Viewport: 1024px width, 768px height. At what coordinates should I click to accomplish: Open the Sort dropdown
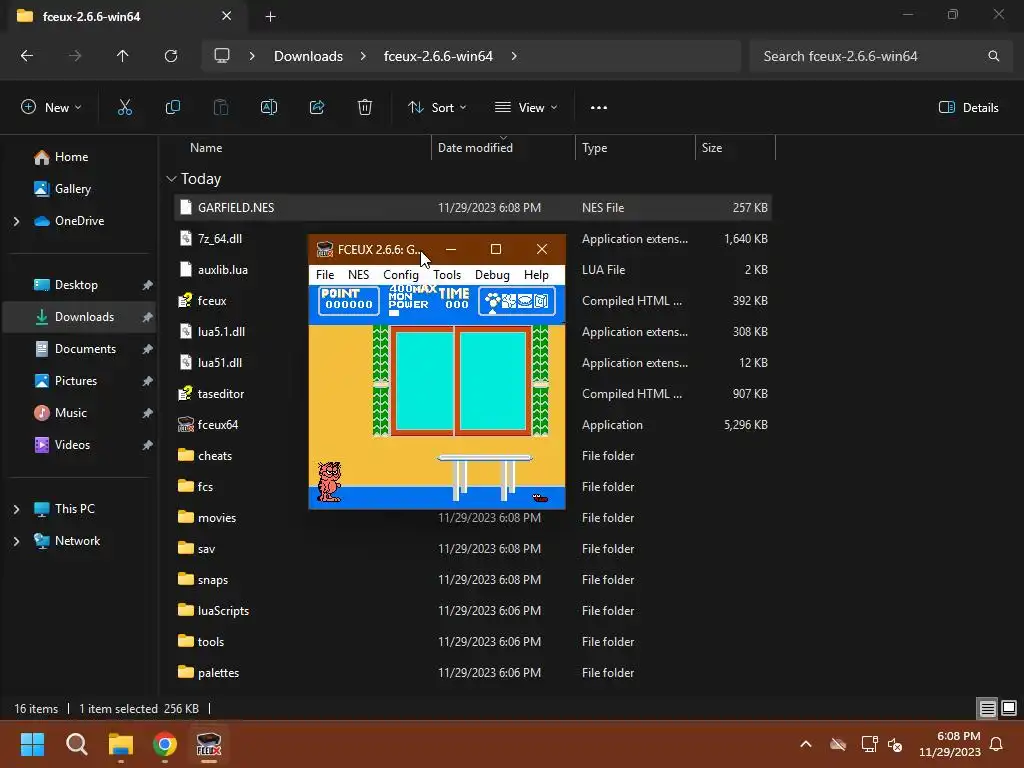(x=437, y=108)
